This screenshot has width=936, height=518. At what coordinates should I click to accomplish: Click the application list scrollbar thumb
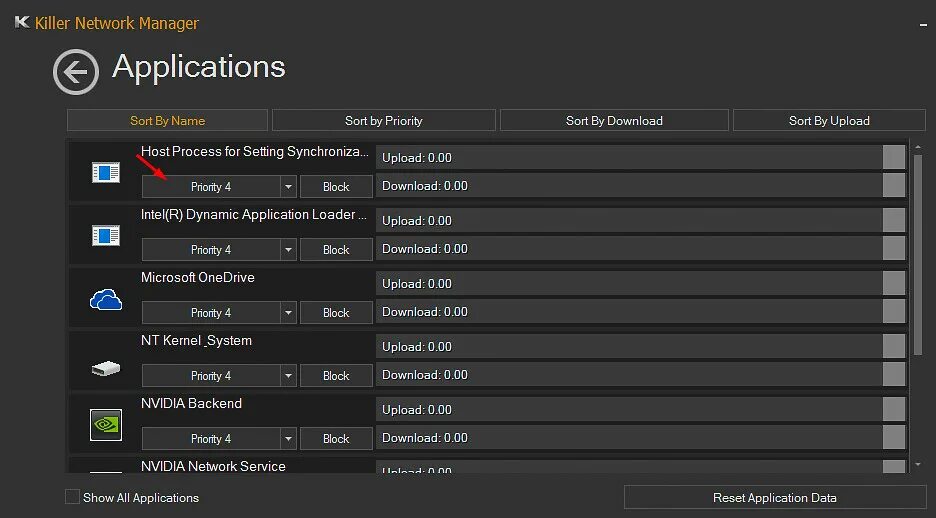click(x=918, y=254)
